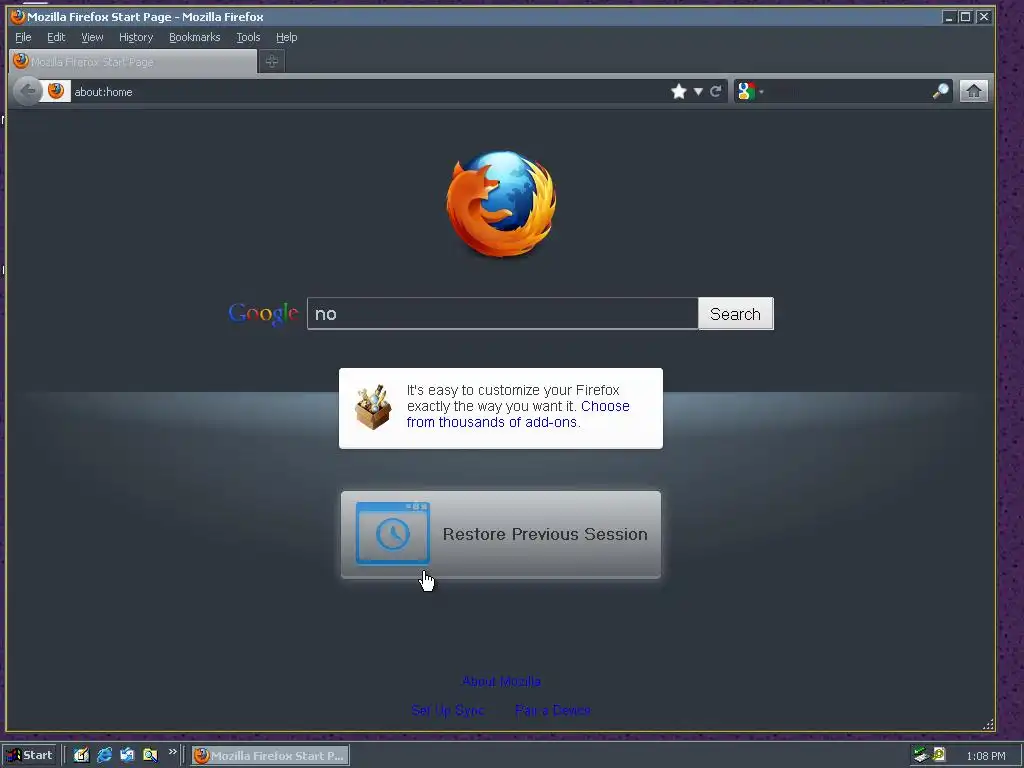Click the magnifier folder quick launch icon

(150, 755)
